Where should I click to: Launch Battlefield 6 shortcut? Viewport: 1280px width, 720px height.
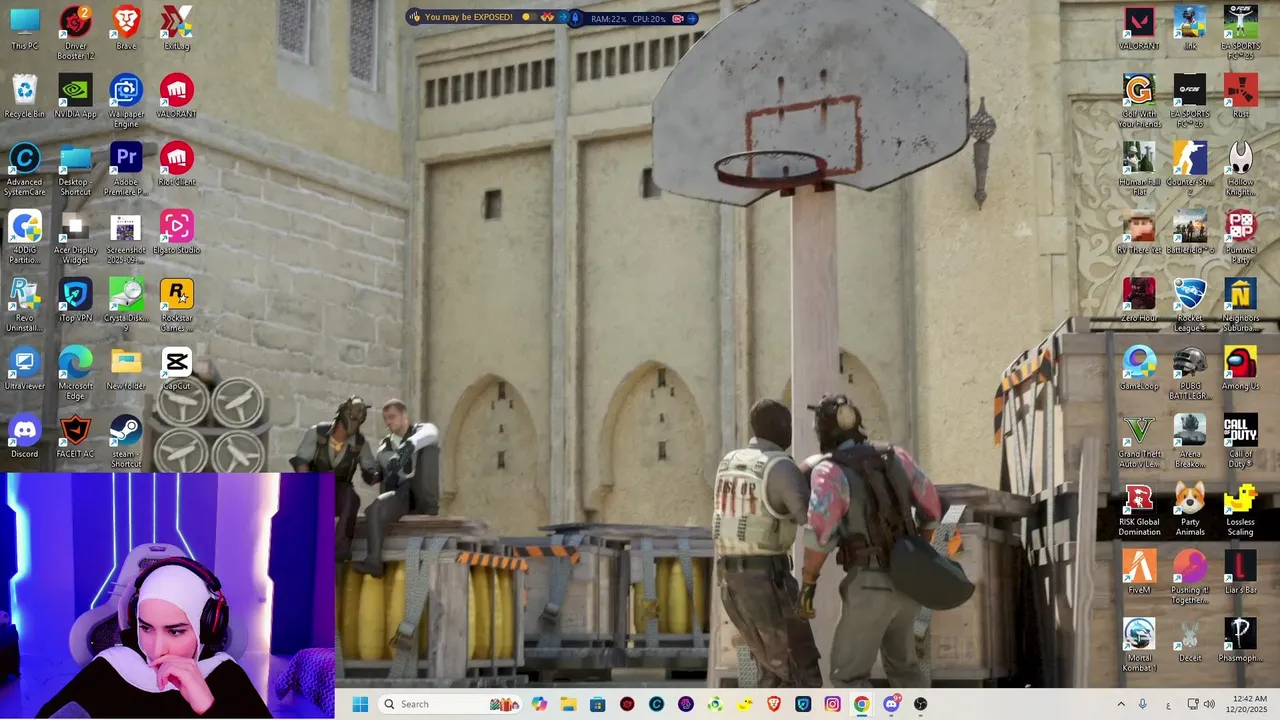[1190, 232]
